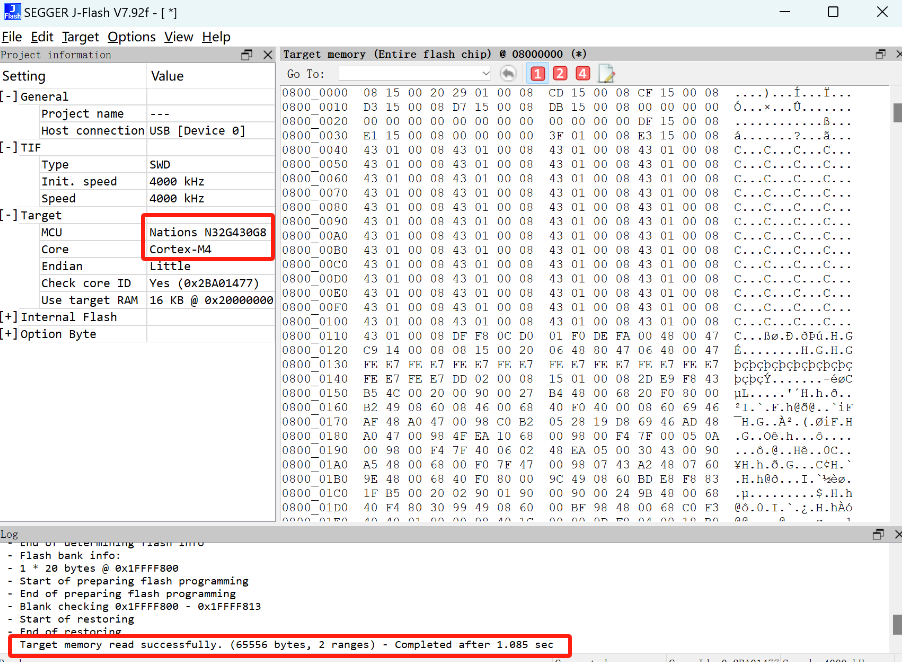This screenshot has height=662, width=902.
Task: Click the SEGGER J-Flash title bar icon
Action: tap(12, 12)
